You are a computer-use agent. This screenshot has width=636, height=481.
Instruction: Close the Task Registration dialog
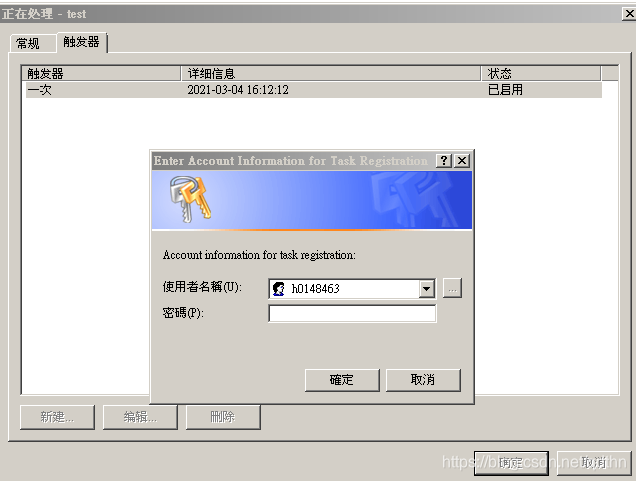tap(462, 161)
